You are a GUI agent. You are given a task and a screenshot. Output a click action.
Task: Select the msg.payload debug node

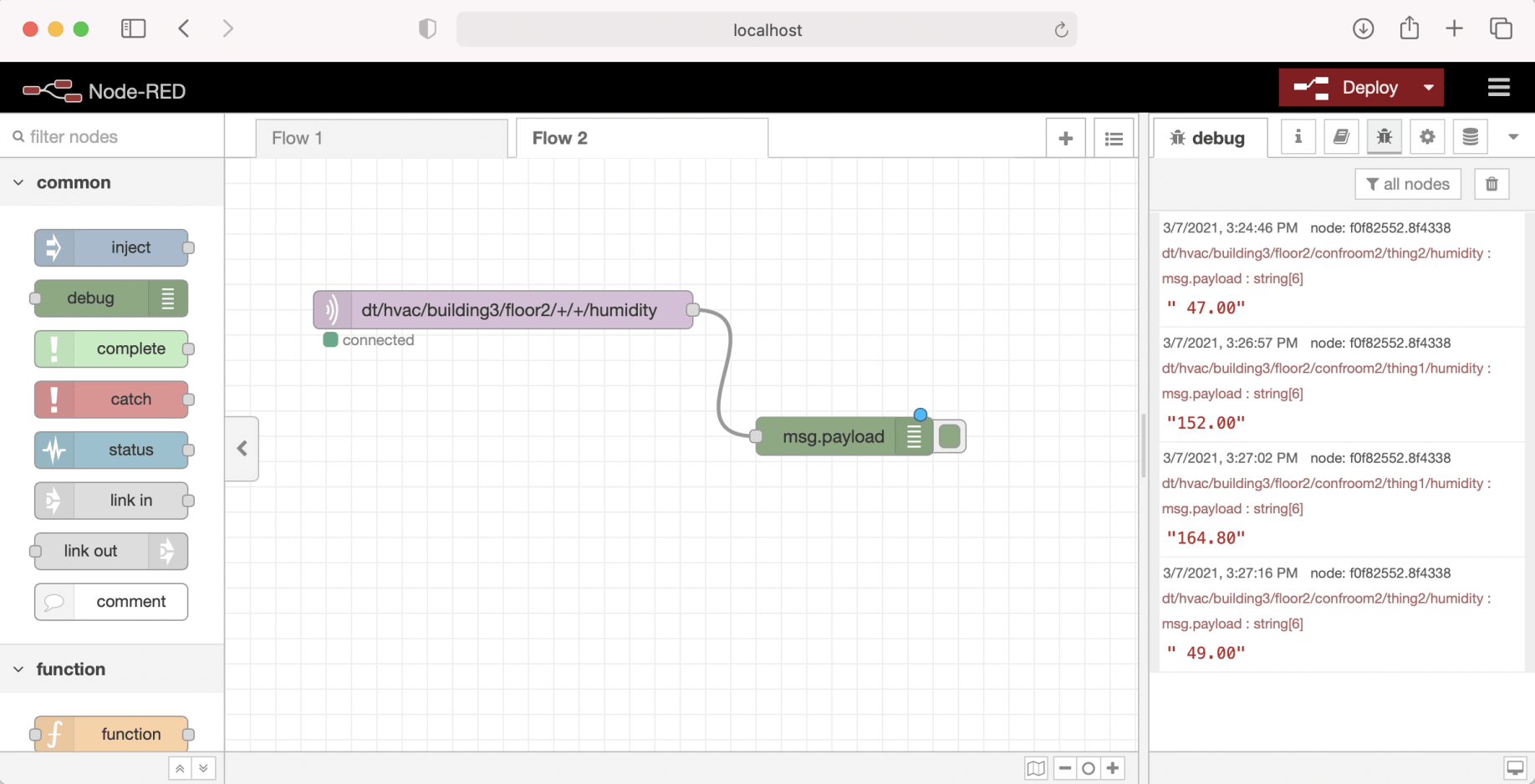tap(844, 436)
